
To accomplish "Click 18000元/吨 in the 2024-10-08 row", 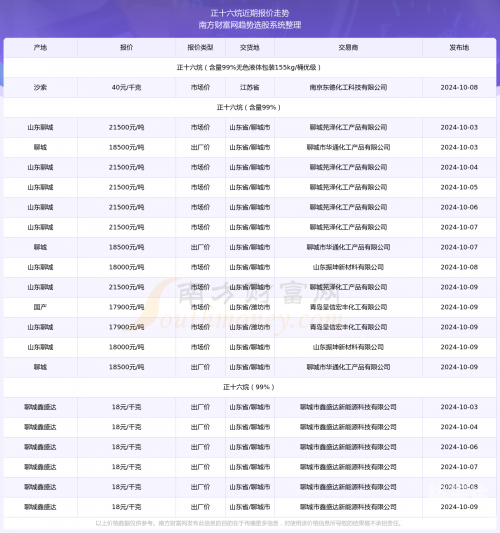I will tap(126, 267).
